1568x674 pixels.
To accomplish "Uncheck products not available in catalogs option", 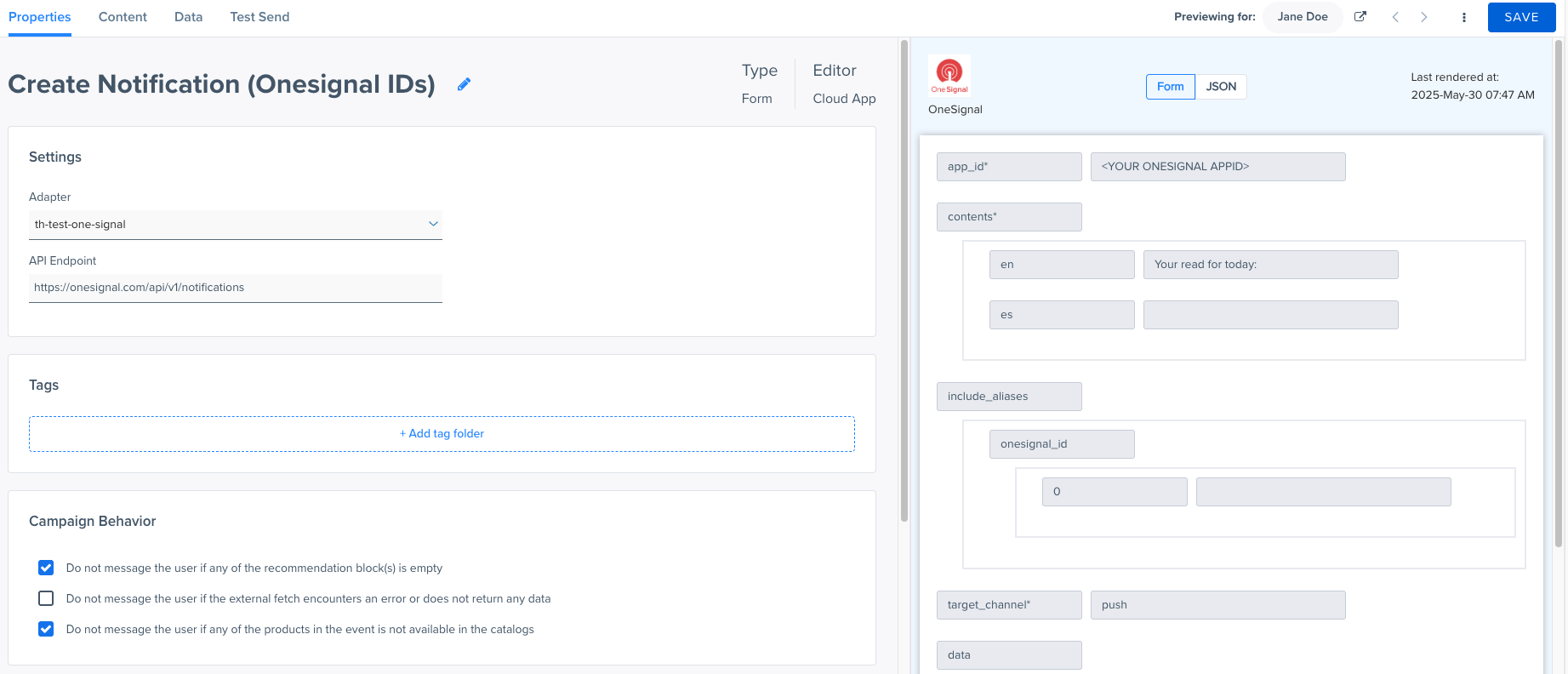I will (46, 629).
